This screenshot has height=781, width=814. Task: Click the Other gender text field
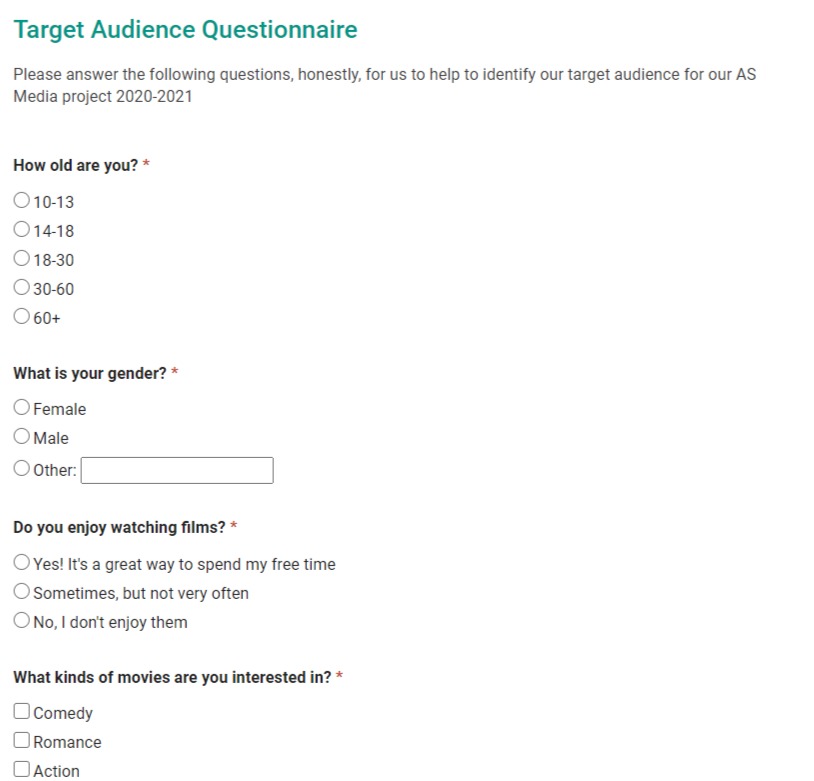click(x=176, y=470)
